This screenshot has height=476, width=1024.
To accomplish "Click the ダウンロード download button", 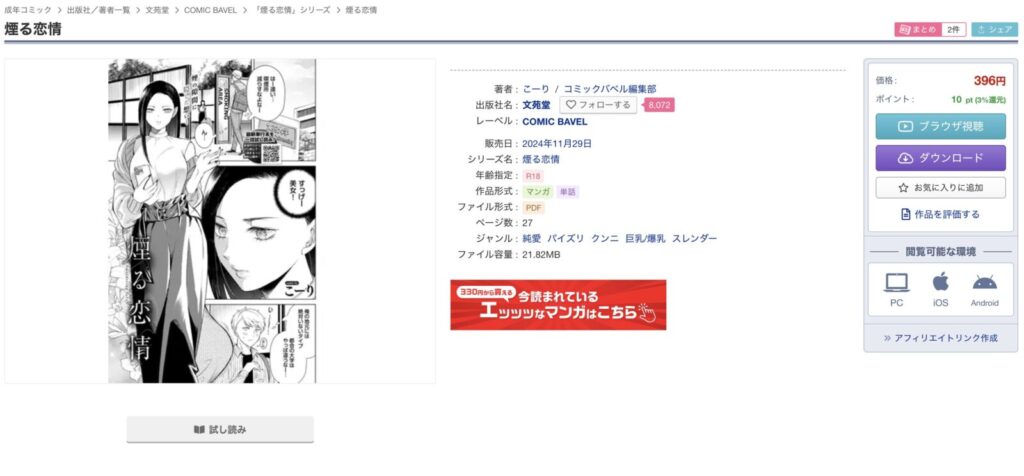I will pyautogui.click(x=940, y=158).
